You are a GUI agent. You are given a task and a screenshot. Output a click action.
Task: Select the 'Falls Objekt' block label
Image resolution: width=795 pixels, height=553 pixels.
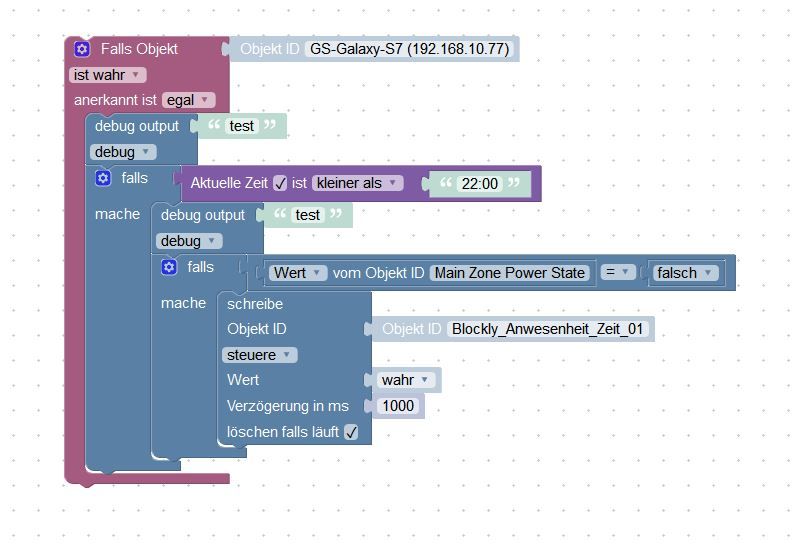pyautogui.click(x=139, y=49)
